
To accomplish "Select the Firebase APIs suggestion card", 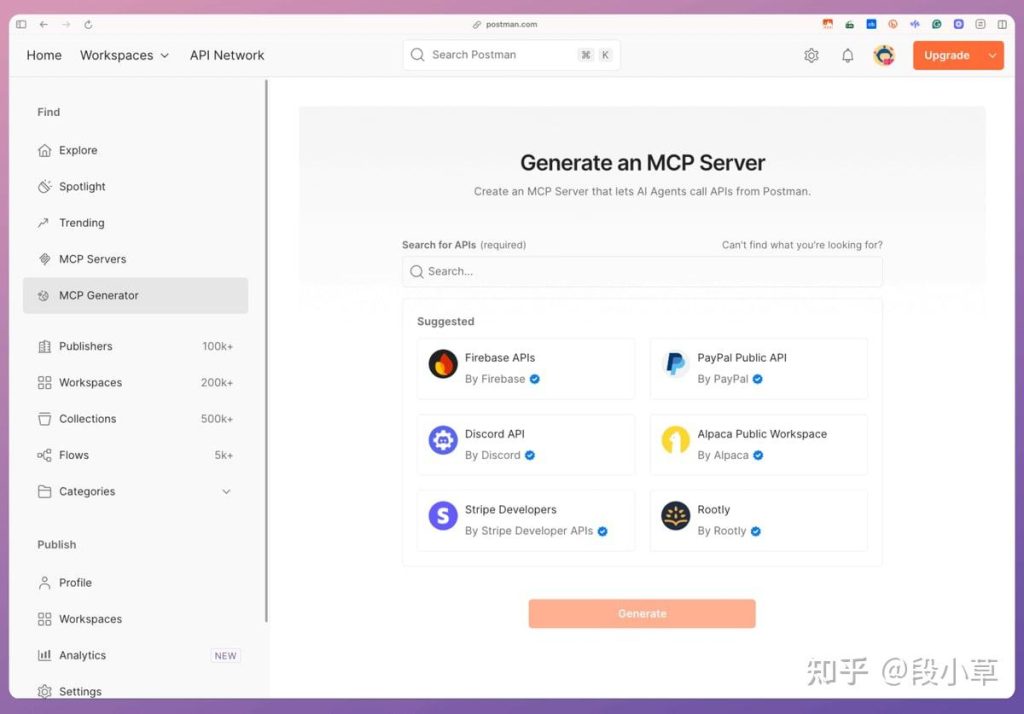I will coord(525,368).
